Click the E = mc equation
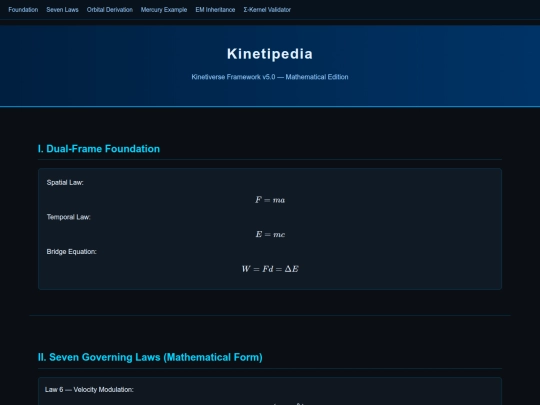 270,234
